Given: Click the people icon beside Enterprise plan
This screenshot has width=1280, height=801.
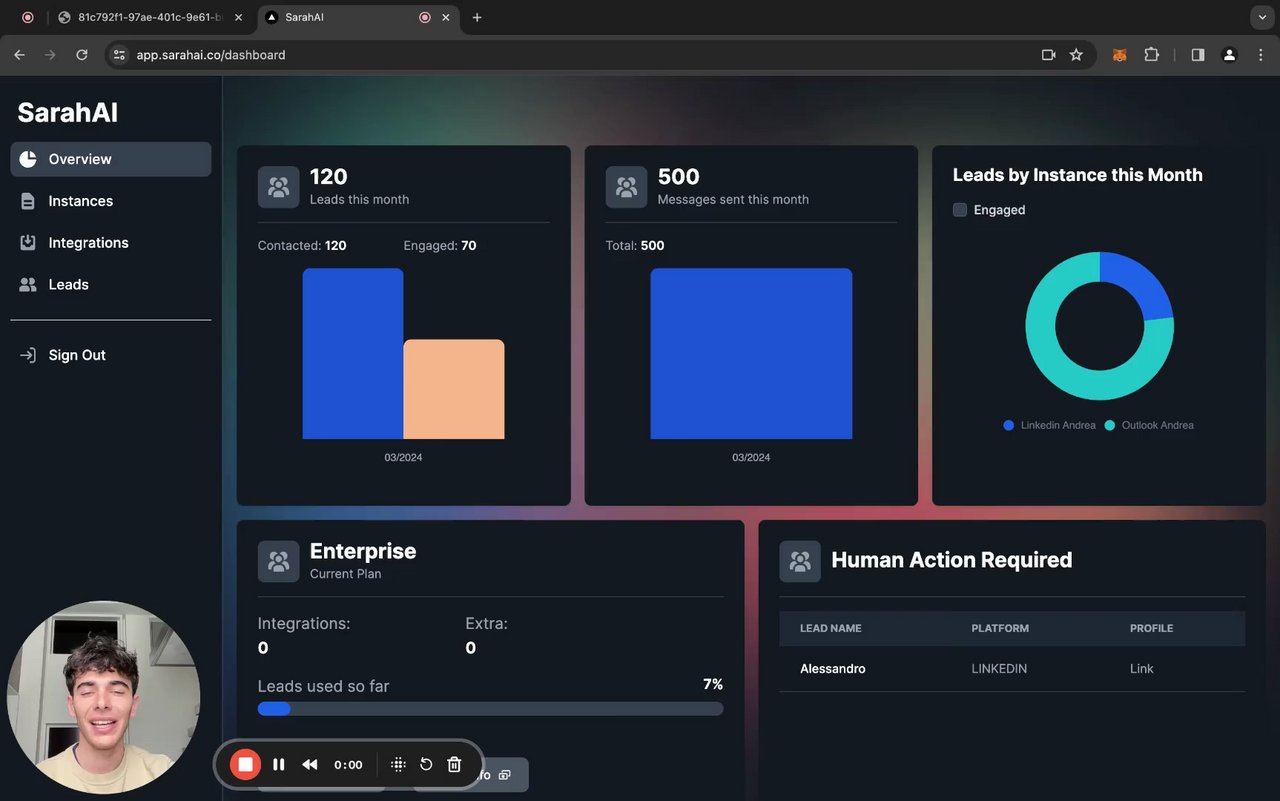Looking at the screenshot, I should 278,561.
